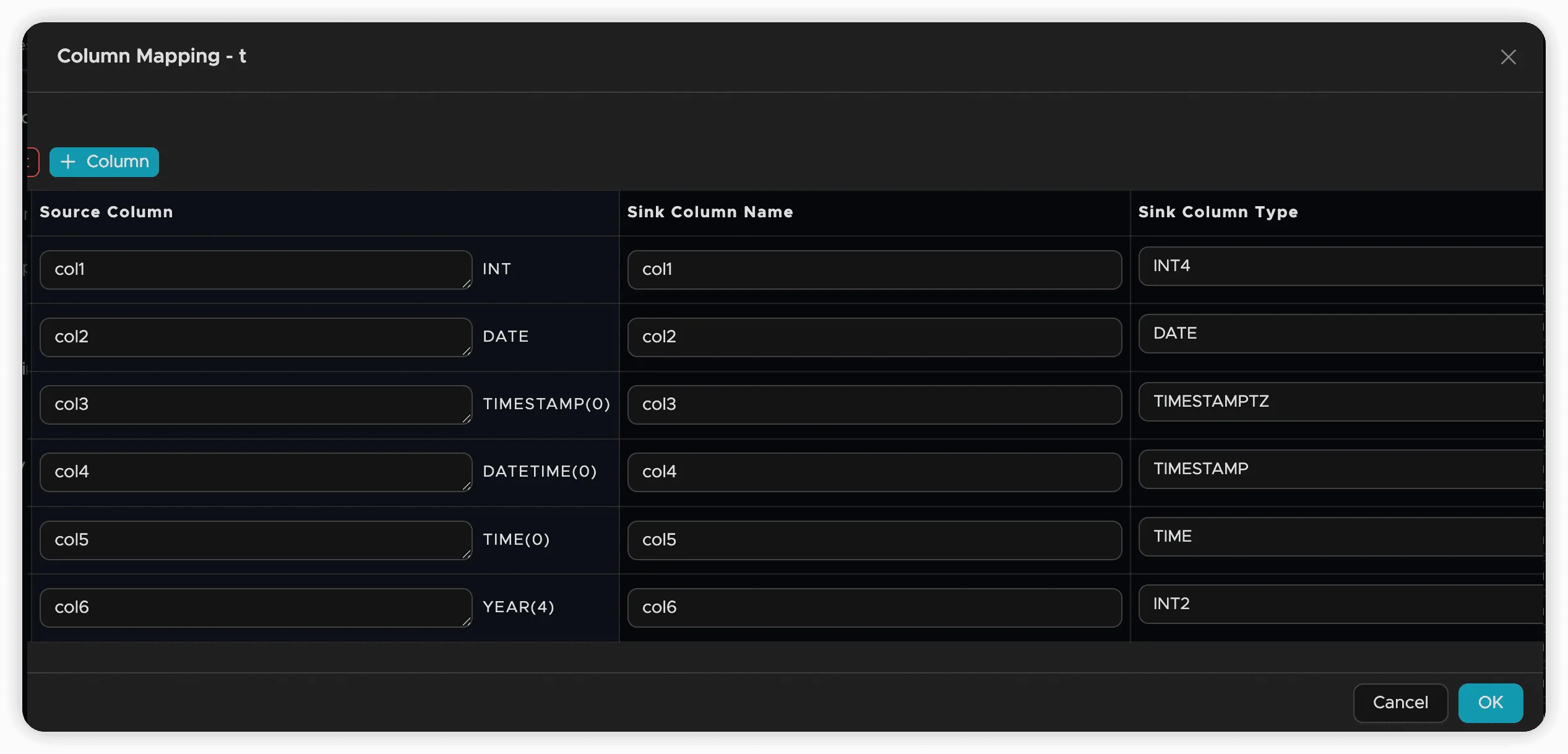Click the source column col2 field
Image resolution: width=1568 pixels, height=754 pixels.
[255, 337]
